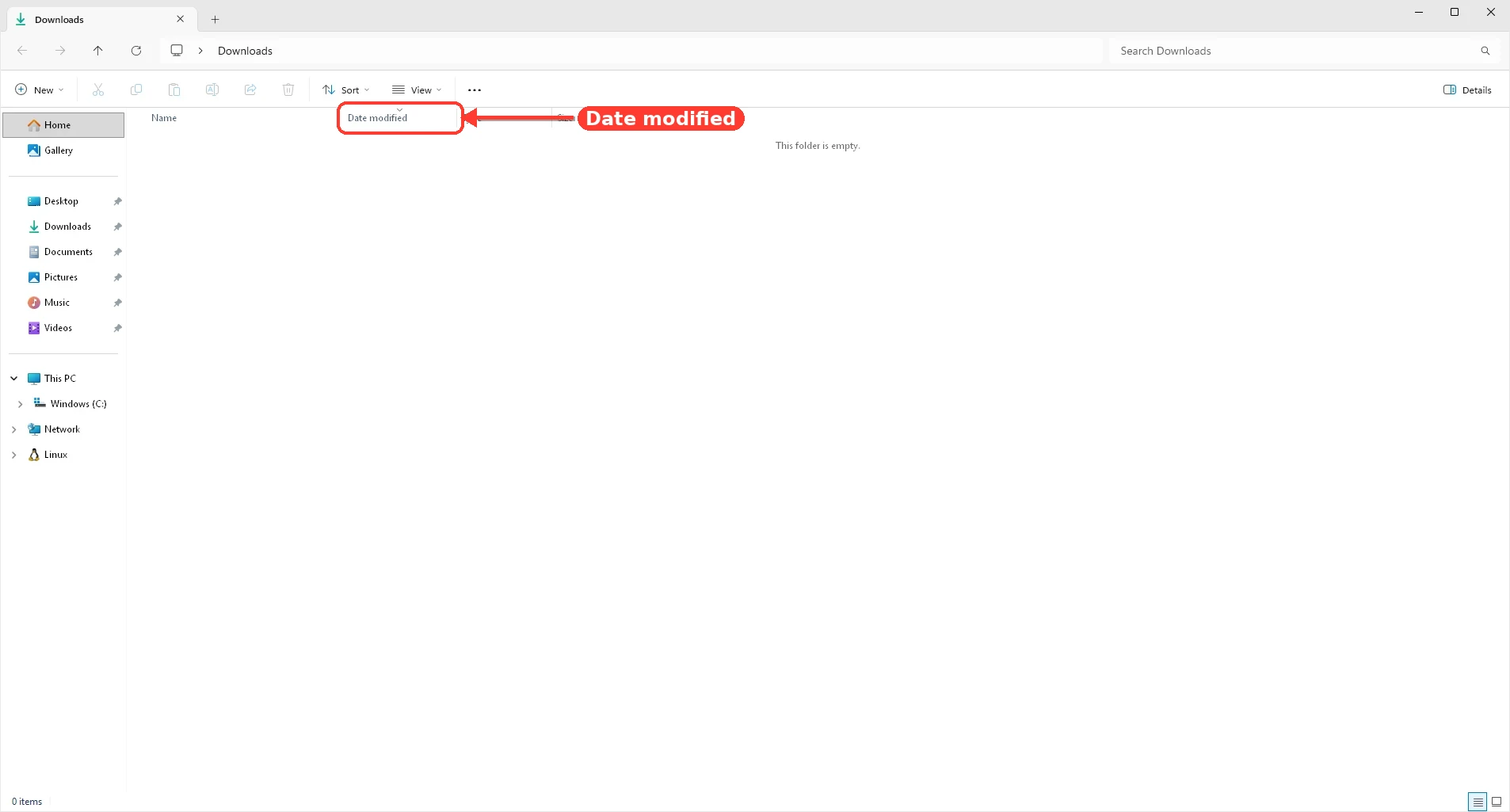Collapse the This PC tree node

(x=14, y=379)
